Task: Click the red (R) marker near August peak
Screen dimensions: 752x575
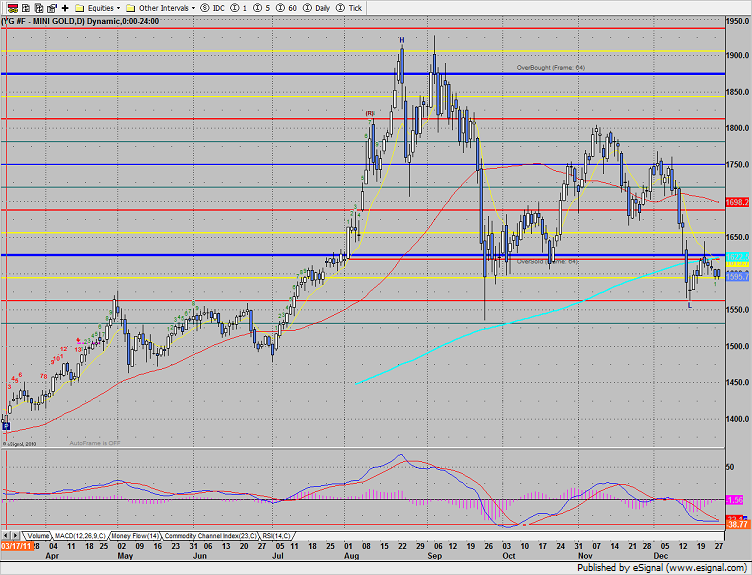Action: tap(369, 113)
